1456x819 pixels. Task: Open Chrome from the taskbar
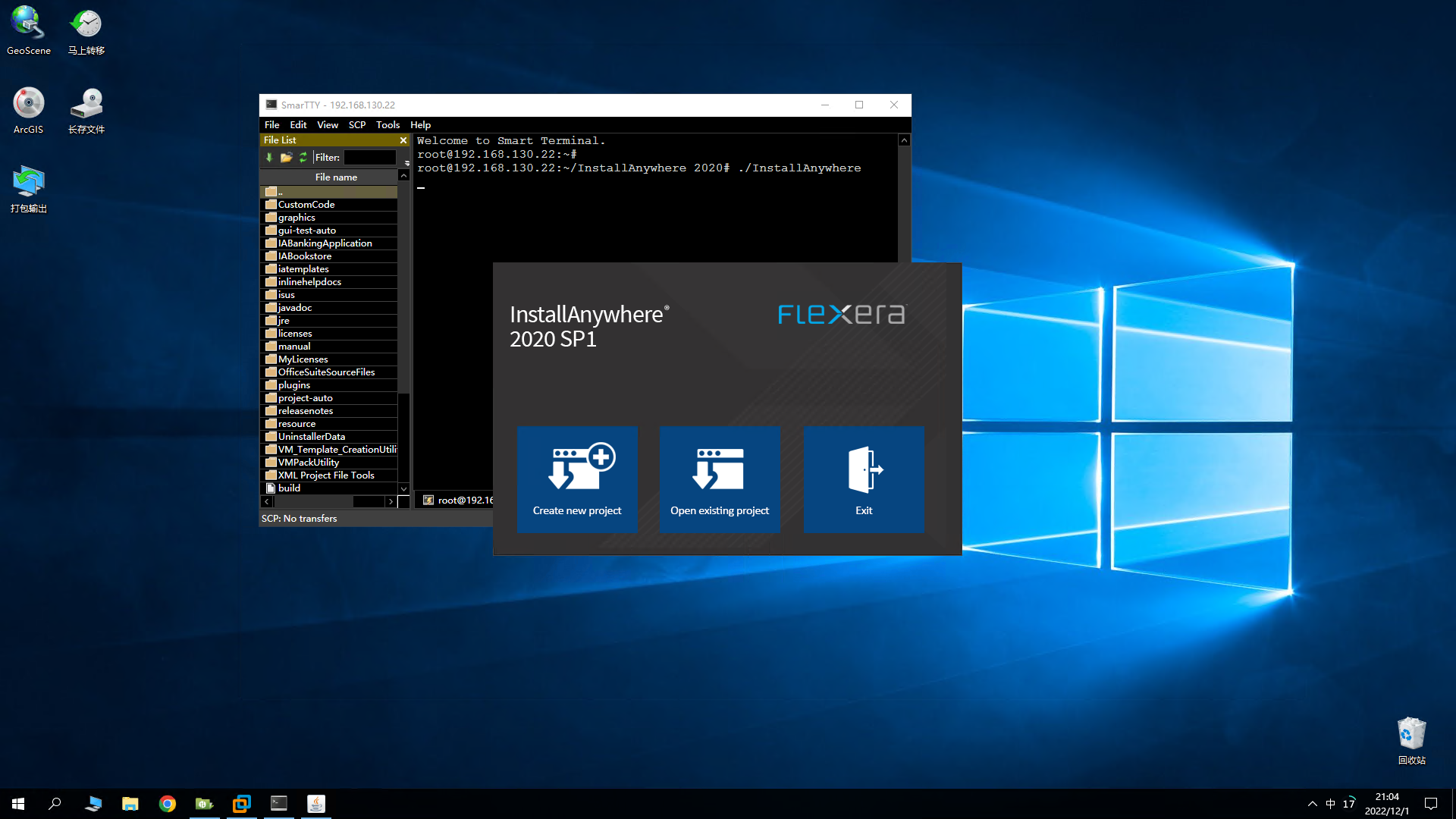pyautogui.click(x=168, y=804)
